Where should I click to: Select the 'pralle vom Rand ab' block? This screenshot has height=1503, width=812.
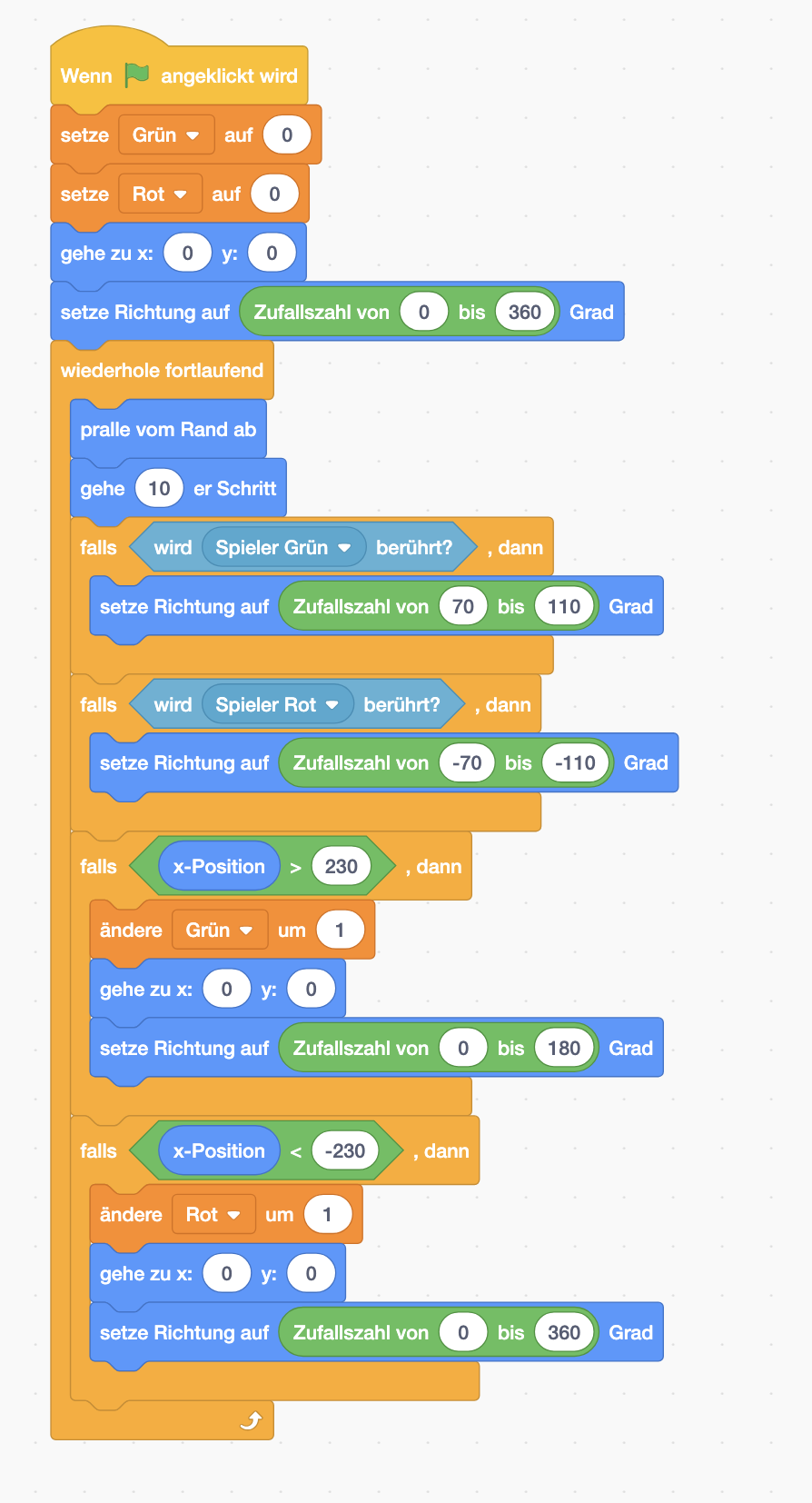(168, 430)
